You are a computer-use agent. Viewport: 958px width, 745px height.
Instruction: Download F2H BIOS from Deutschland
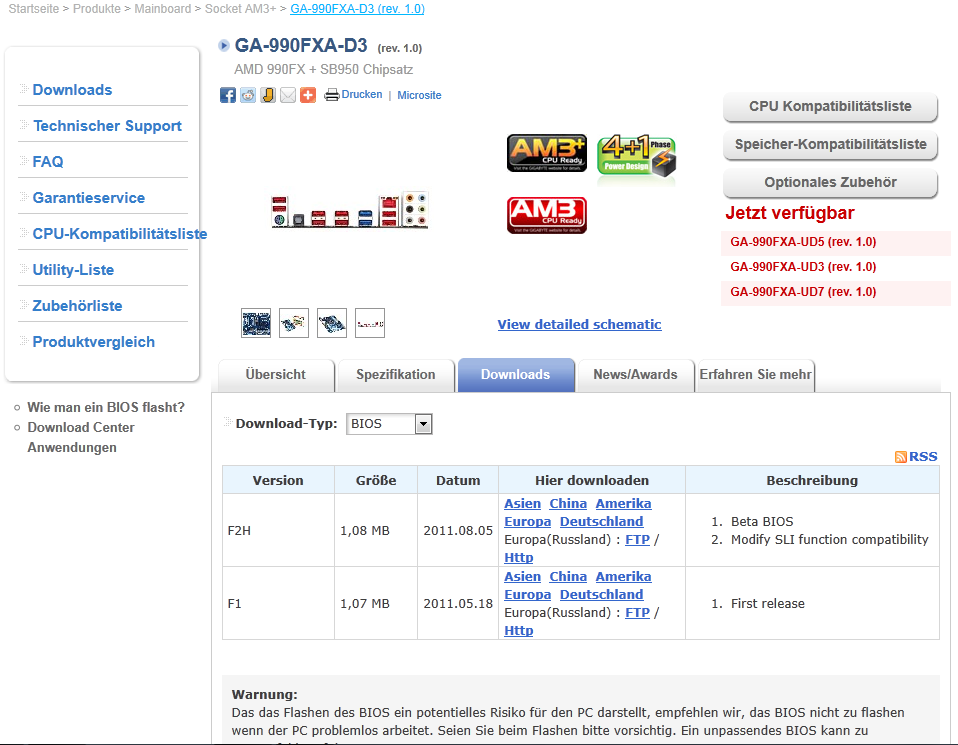tap(602, 522)
